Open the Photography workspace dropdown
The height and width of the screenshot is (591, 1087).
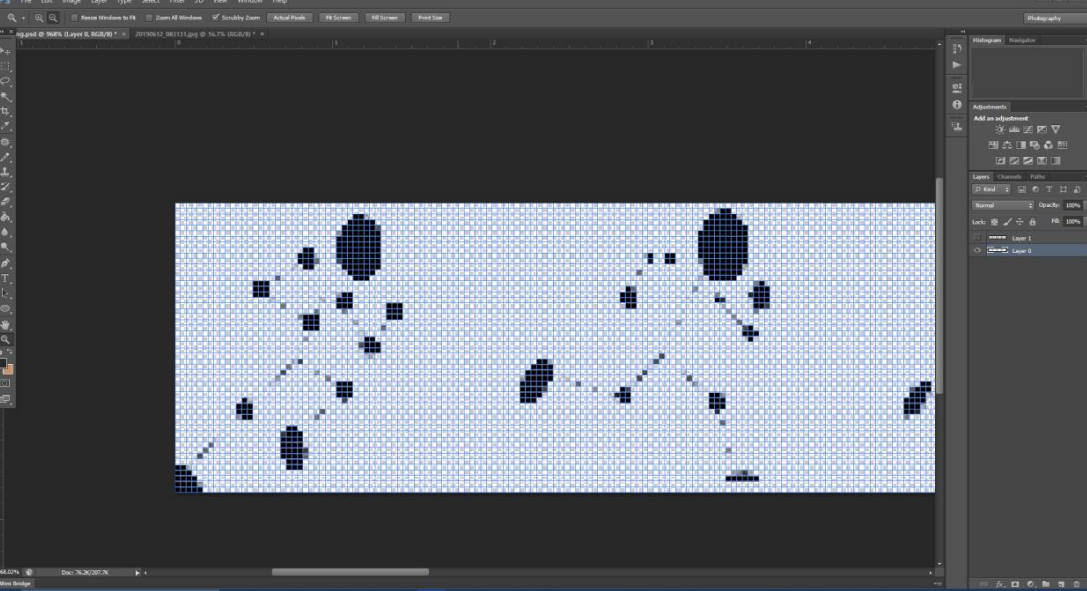(1055, 18)
